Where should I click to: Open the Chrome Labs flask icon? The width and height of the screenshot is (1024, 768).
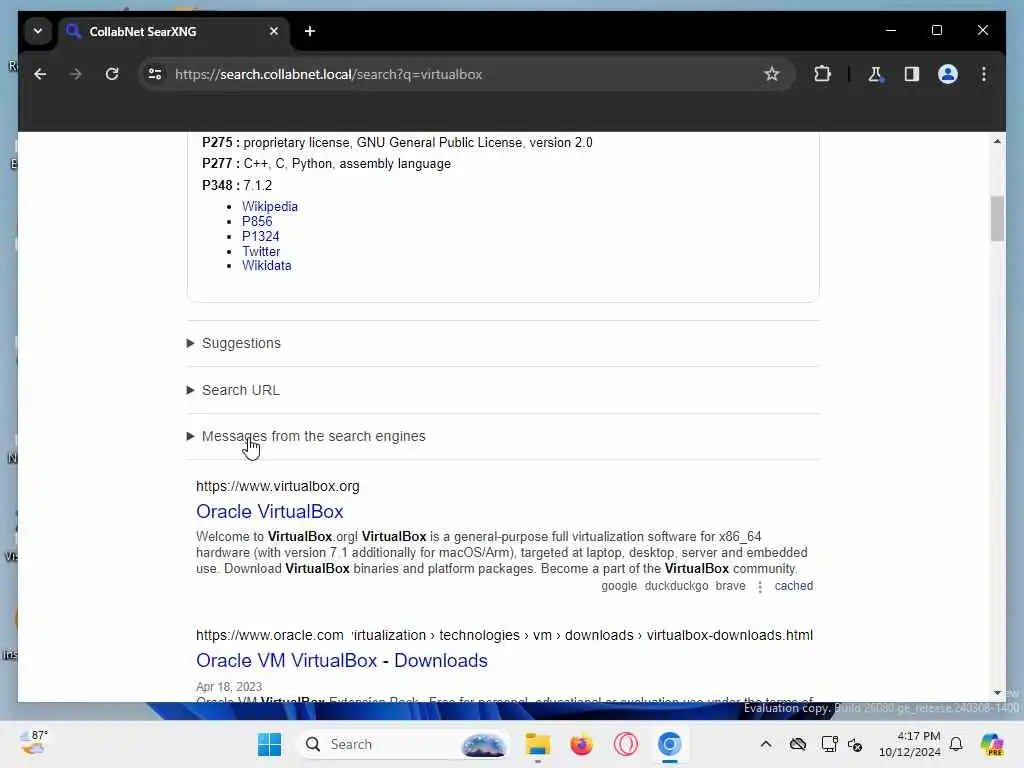(875, 74)
